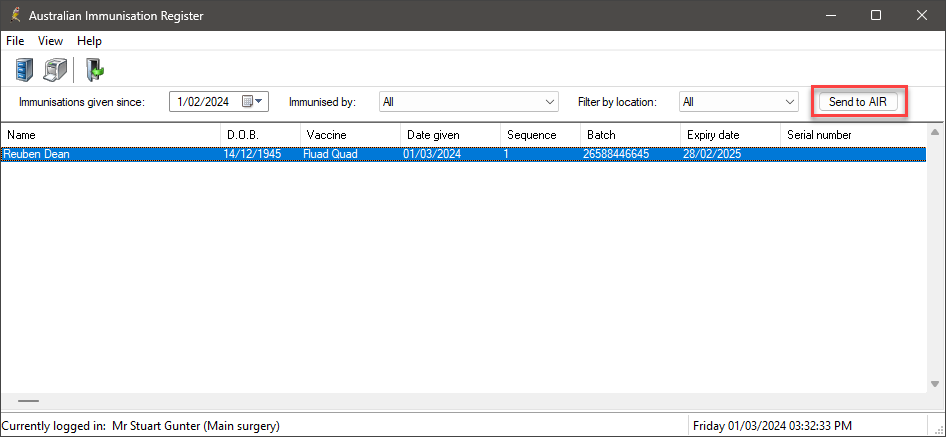Click the 14/12/1945 date of birth cell
The image size is (946, 437).
(252, 154)
